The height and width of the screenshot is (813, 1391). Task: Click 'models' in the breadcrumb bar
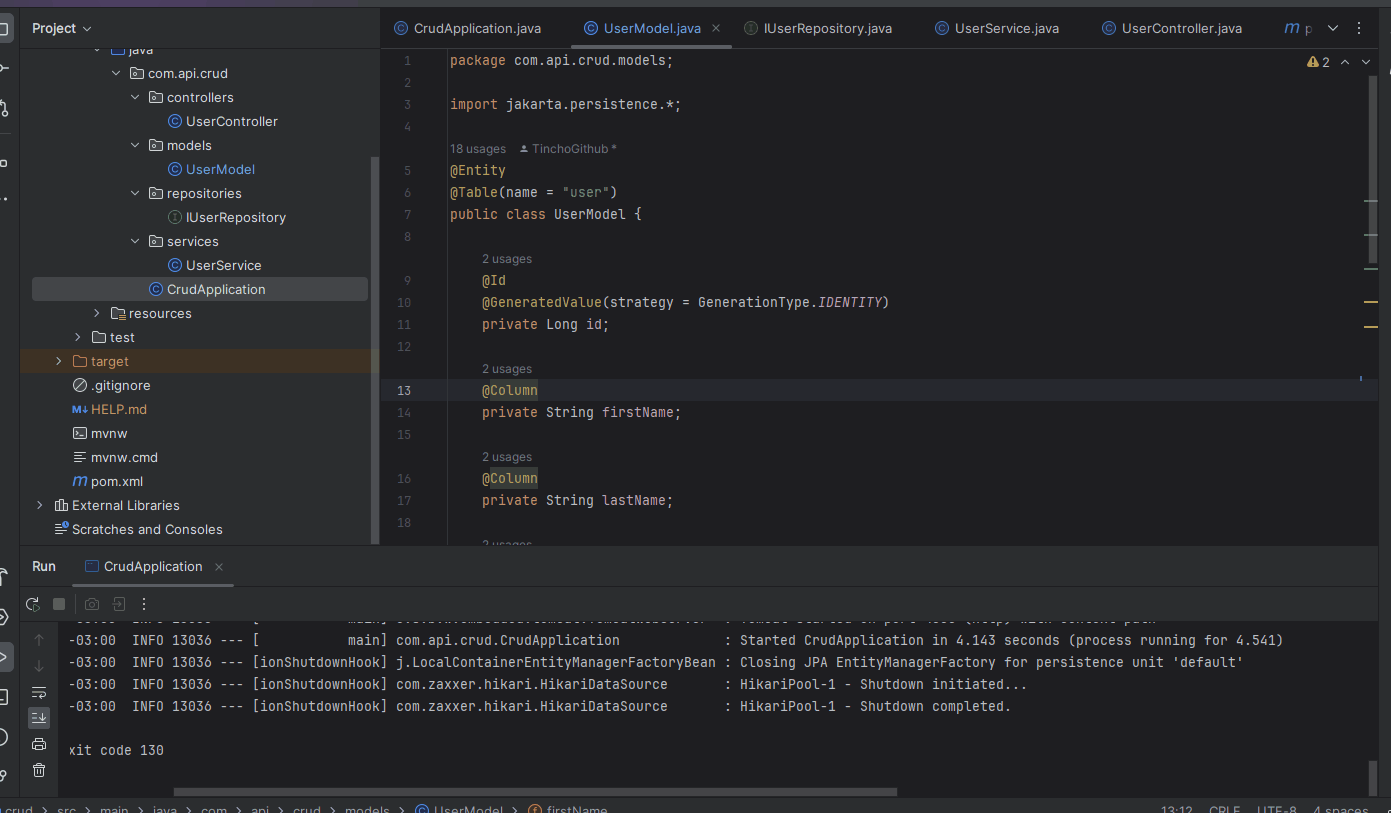pos(367,809)
